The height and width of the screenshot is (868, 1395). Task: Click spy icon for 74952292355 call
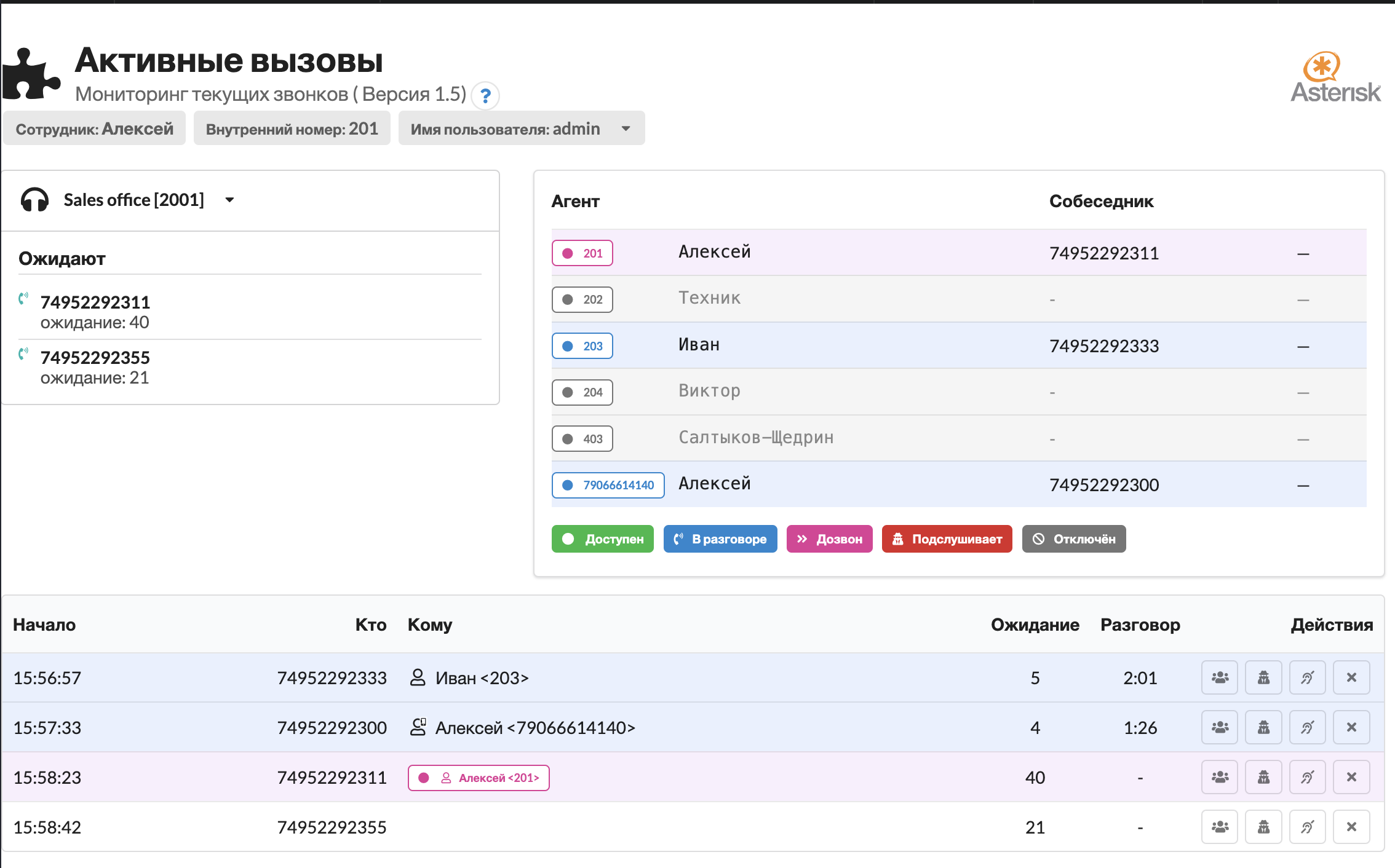click(1263, 827)
